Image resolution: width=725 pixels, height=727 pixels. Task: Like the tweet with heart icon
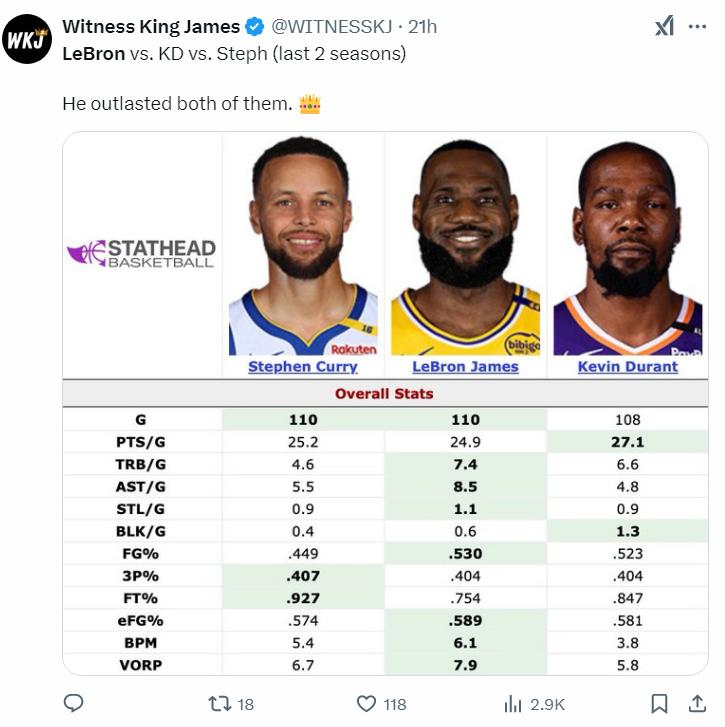366,704
